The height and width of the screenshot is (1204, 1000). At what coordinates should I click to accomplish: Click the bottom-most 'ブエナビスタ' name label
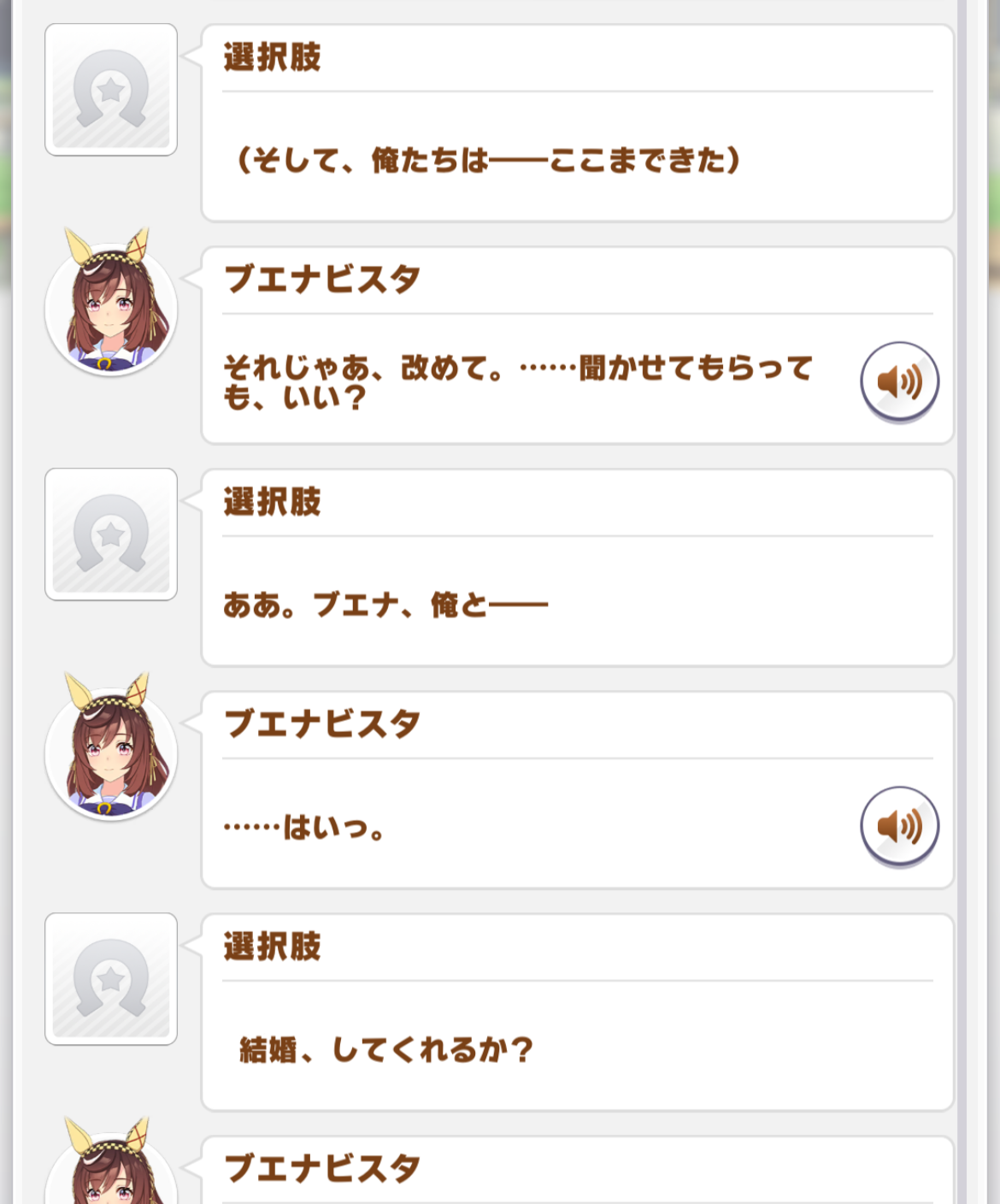322,1168
